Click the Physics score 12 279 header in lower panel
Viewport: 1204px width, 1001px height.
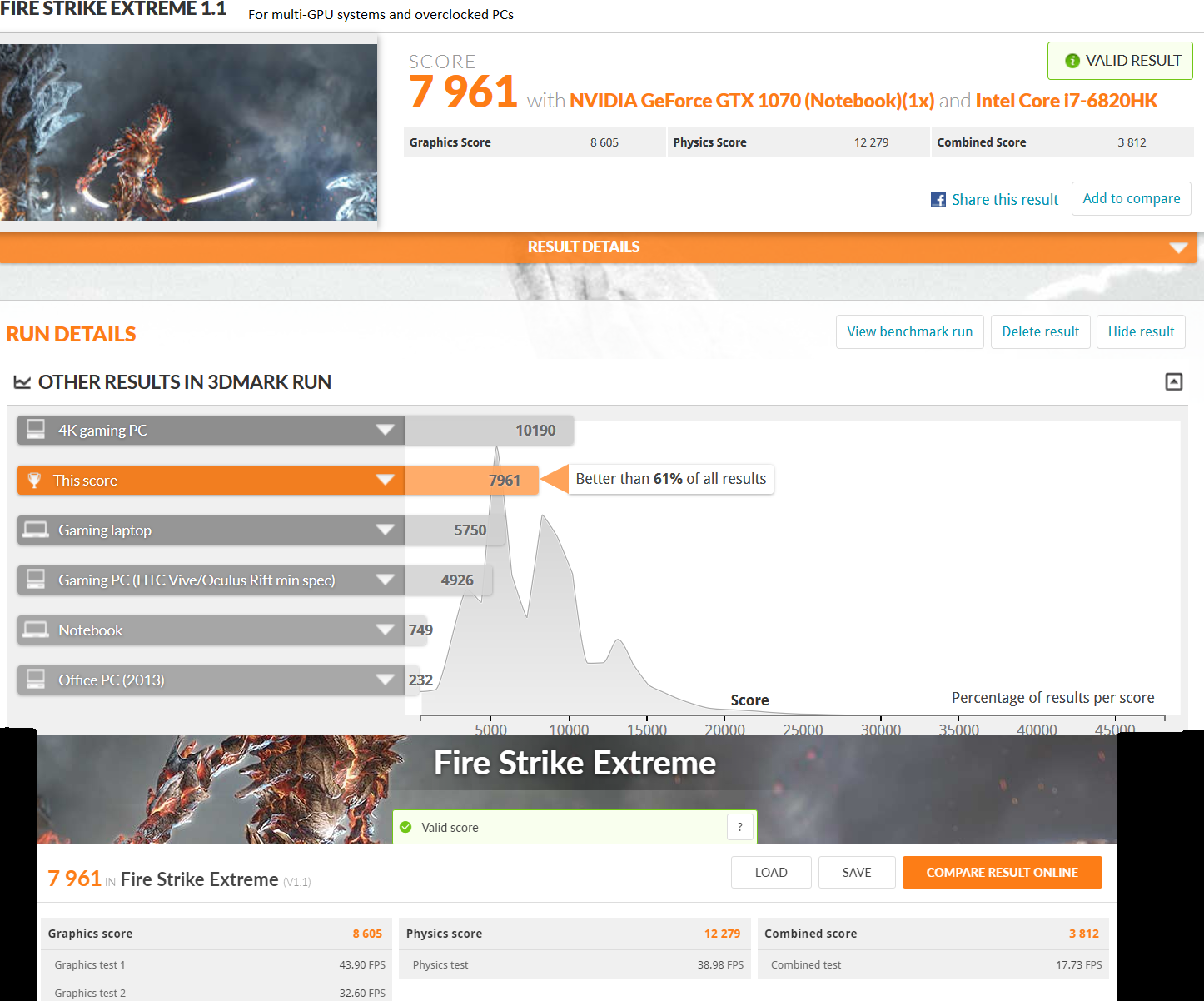575,934
